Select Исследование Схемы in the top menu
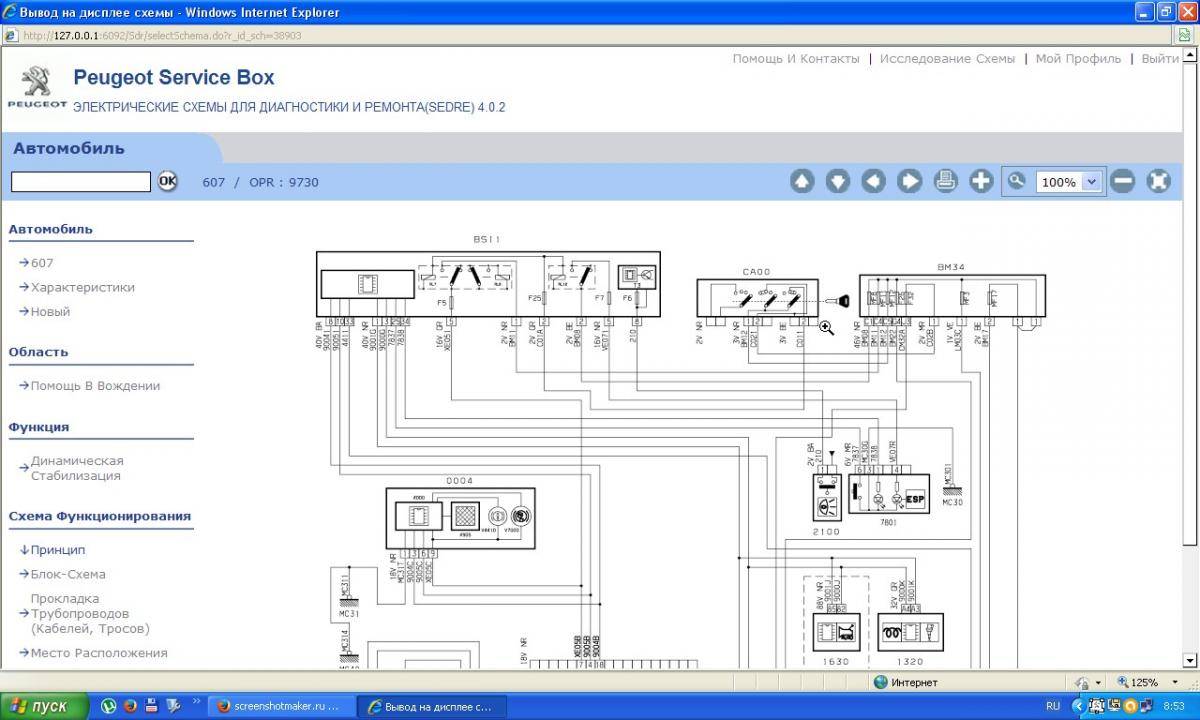 [947, 59]
